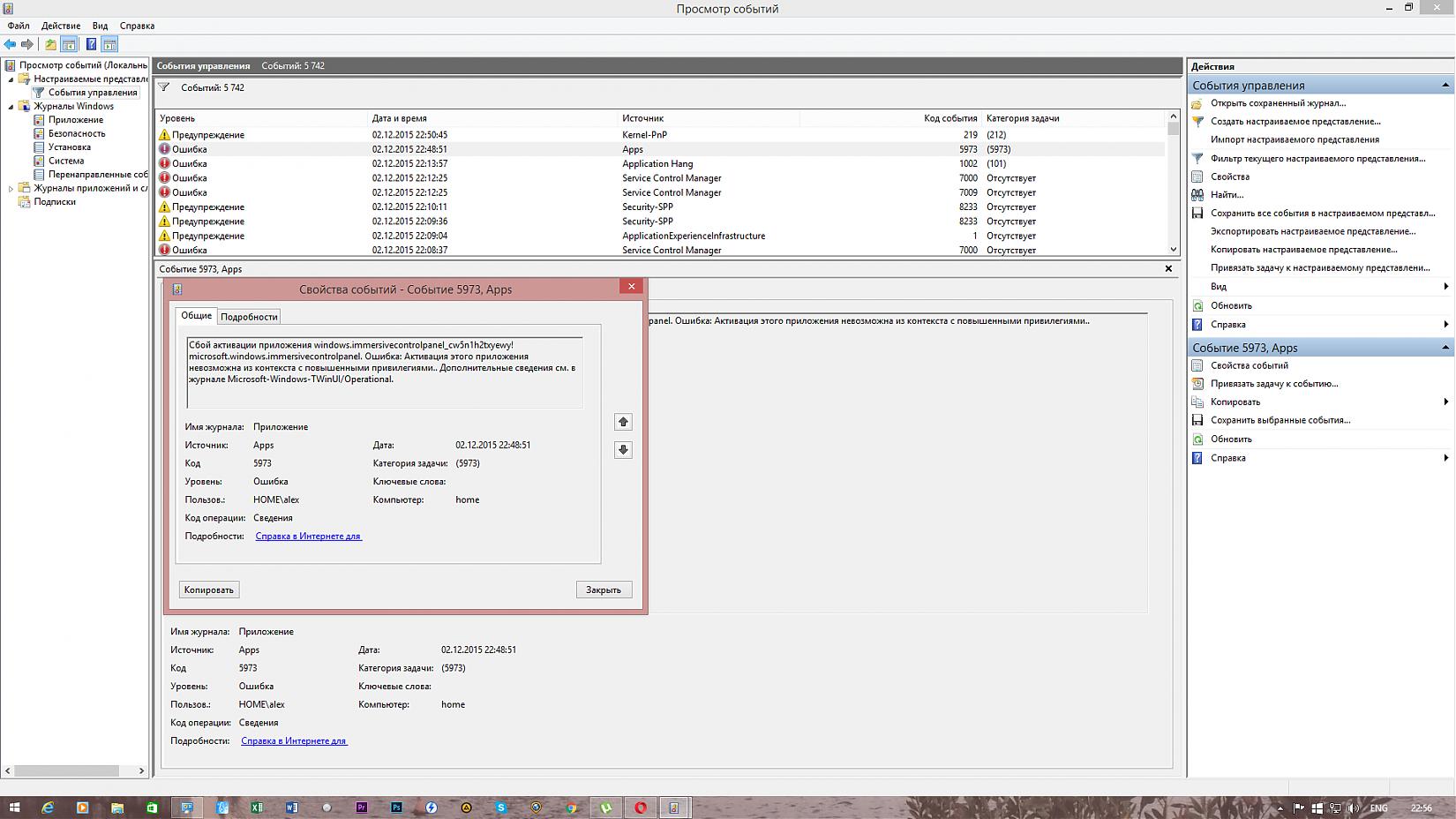Switch to the Подробности tab

tap(249, 317)
